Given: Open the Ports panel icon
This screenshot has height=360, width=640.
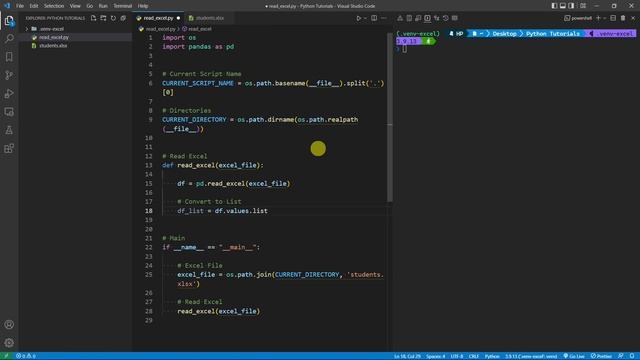Looking at the screenshot, I should point(436,18).
